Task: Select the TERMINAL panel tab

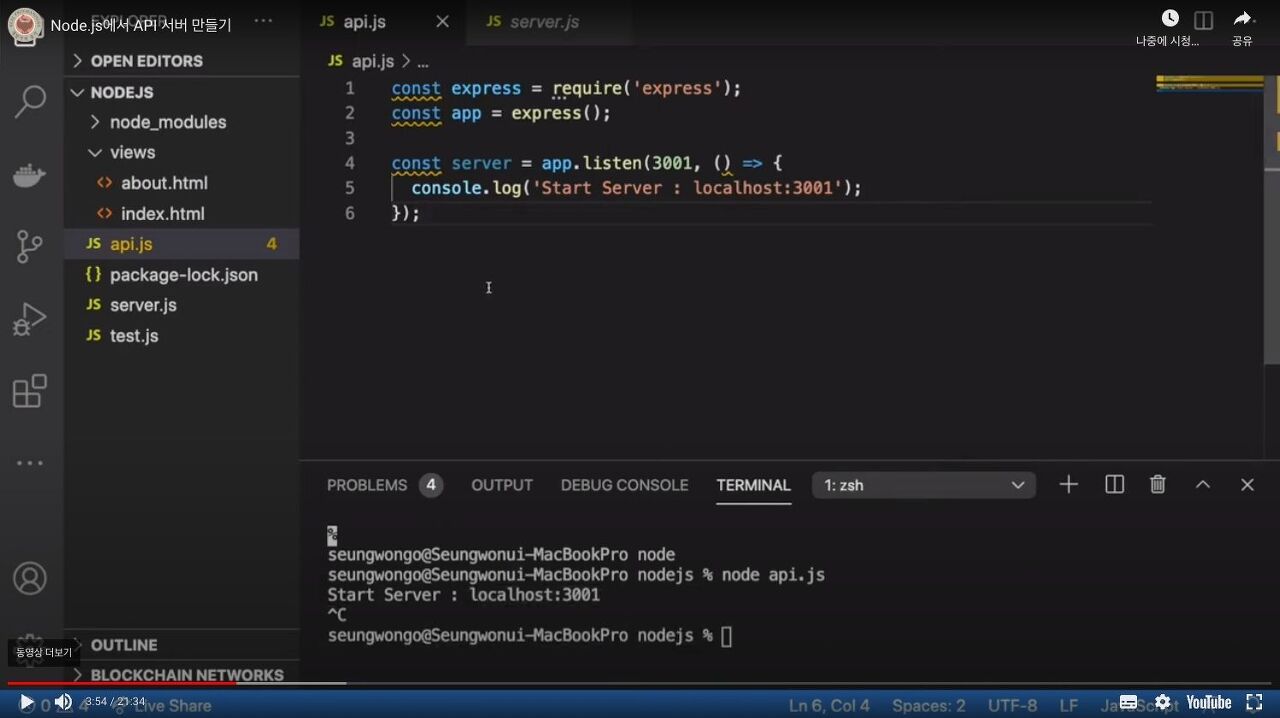Action: pos(753,485)
